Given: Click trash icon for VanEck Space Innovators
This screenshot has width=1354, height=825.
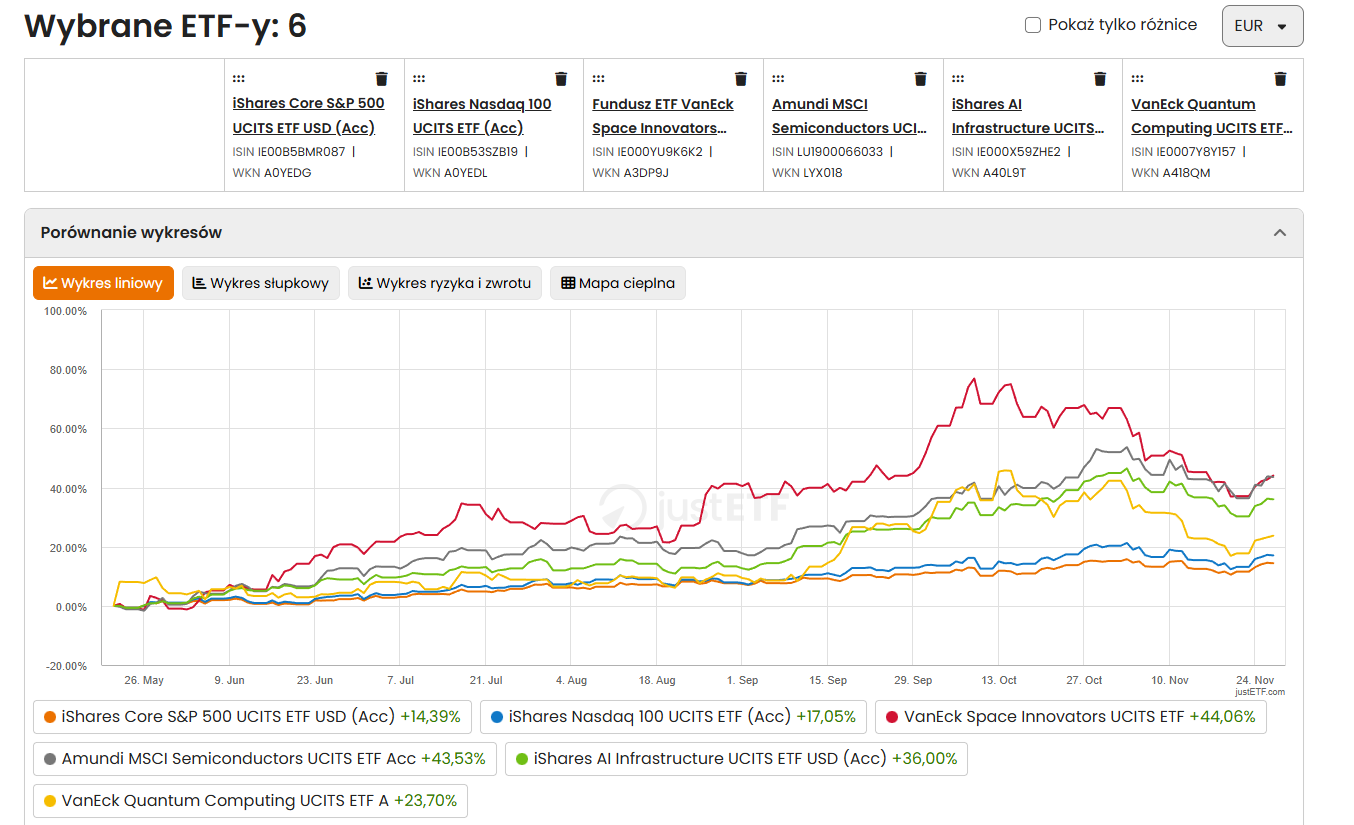Looking at the screenshot, I should (741, 79).
